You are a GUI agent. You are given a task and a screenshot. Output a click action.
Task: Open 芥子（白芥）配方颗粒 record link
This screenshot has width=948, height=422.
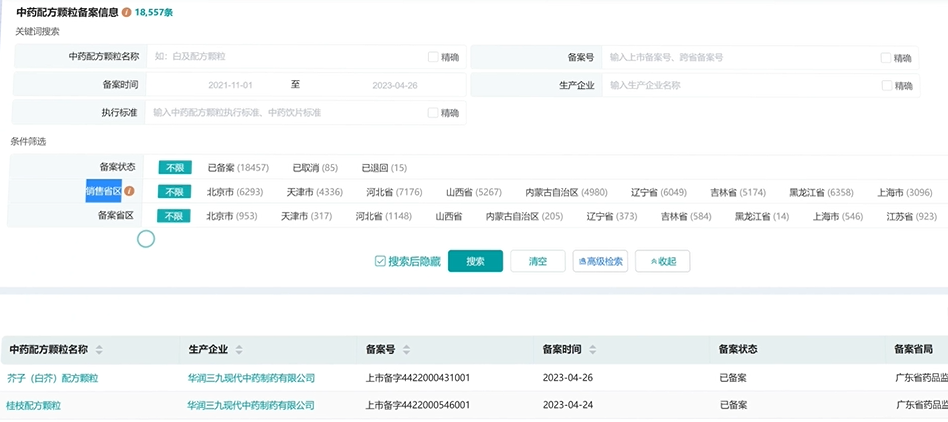tap(54, 378)
